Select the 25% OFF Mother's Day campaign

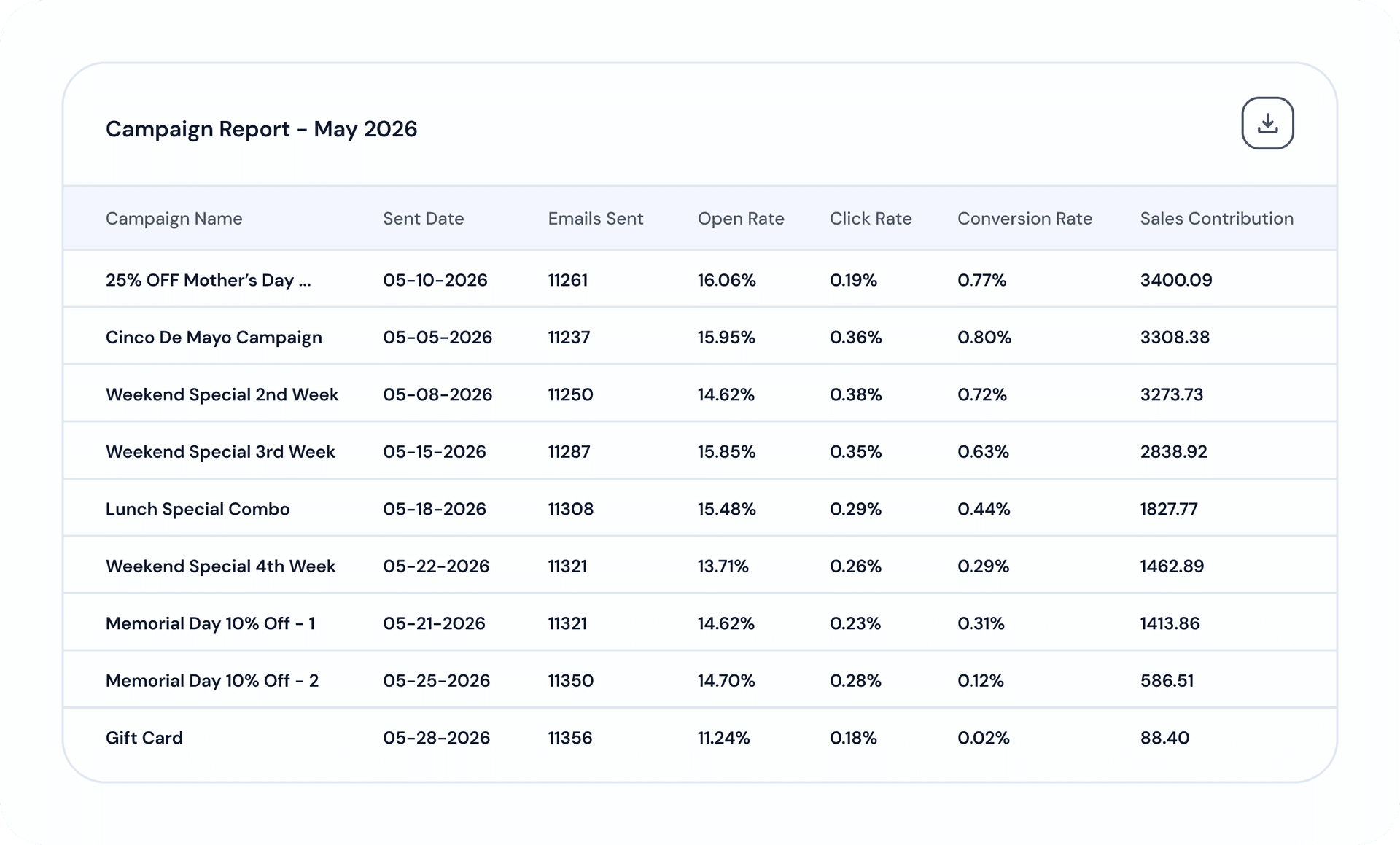click(x=700, y=279)
